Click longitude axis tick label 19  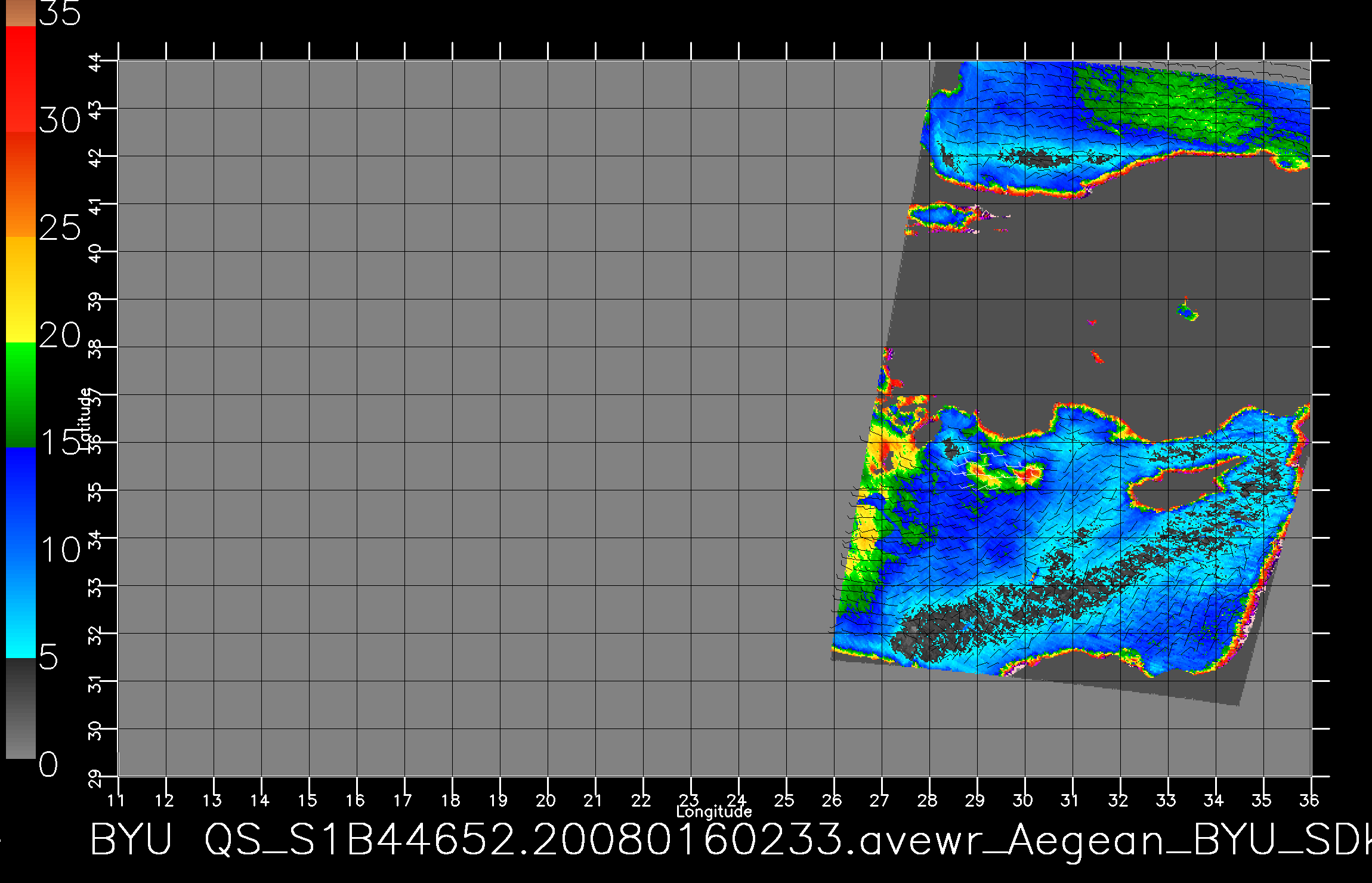pos(498,800)
